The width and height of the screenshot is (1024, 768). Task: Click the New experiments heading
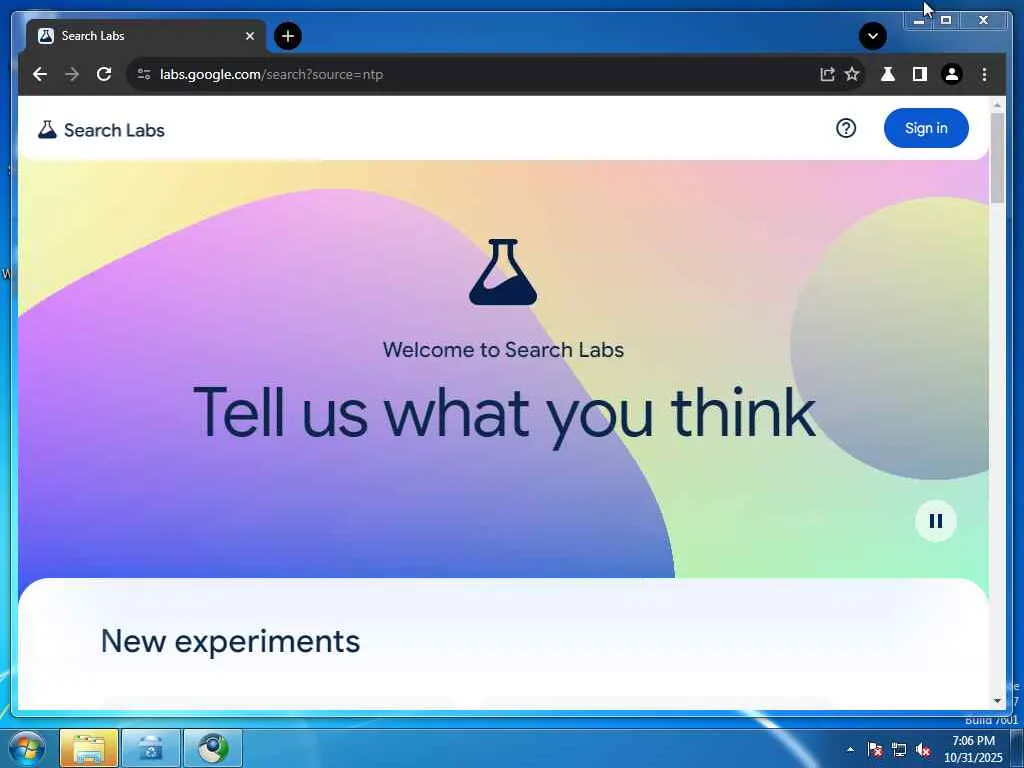[x=230, y=641]
